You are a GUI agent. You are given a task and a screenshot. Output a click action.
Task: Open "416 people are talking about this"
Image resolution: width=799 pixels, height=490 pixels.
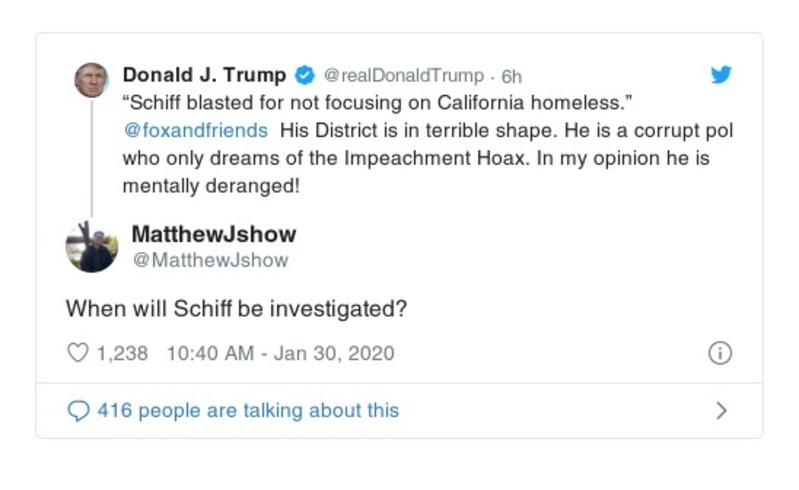[x=247, y=411]
